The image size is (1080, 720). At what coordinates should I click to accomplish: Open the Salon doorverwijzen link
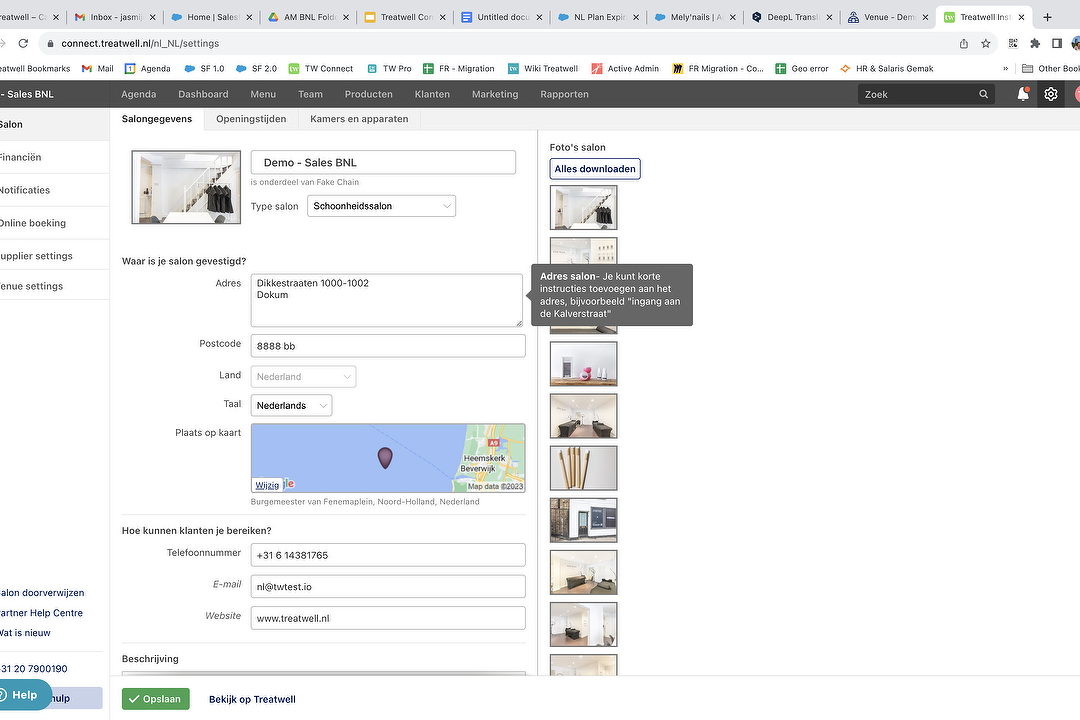pyautogui.click(x=42, y=593)
